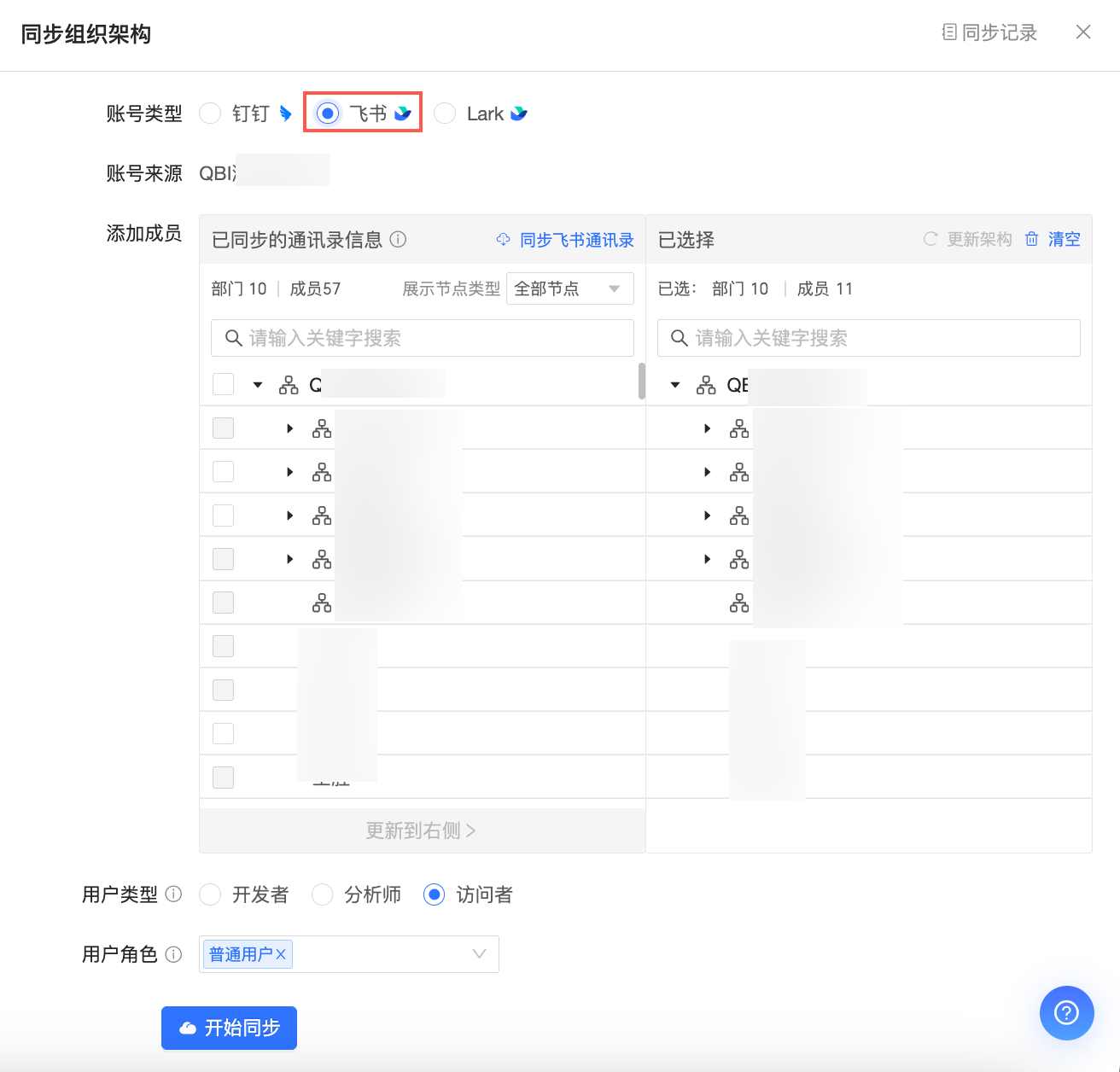The image size is (1120, 1072).
Task: Expand the fourth department in left tree
Action: pyautogui.click(x=290, y=559)
